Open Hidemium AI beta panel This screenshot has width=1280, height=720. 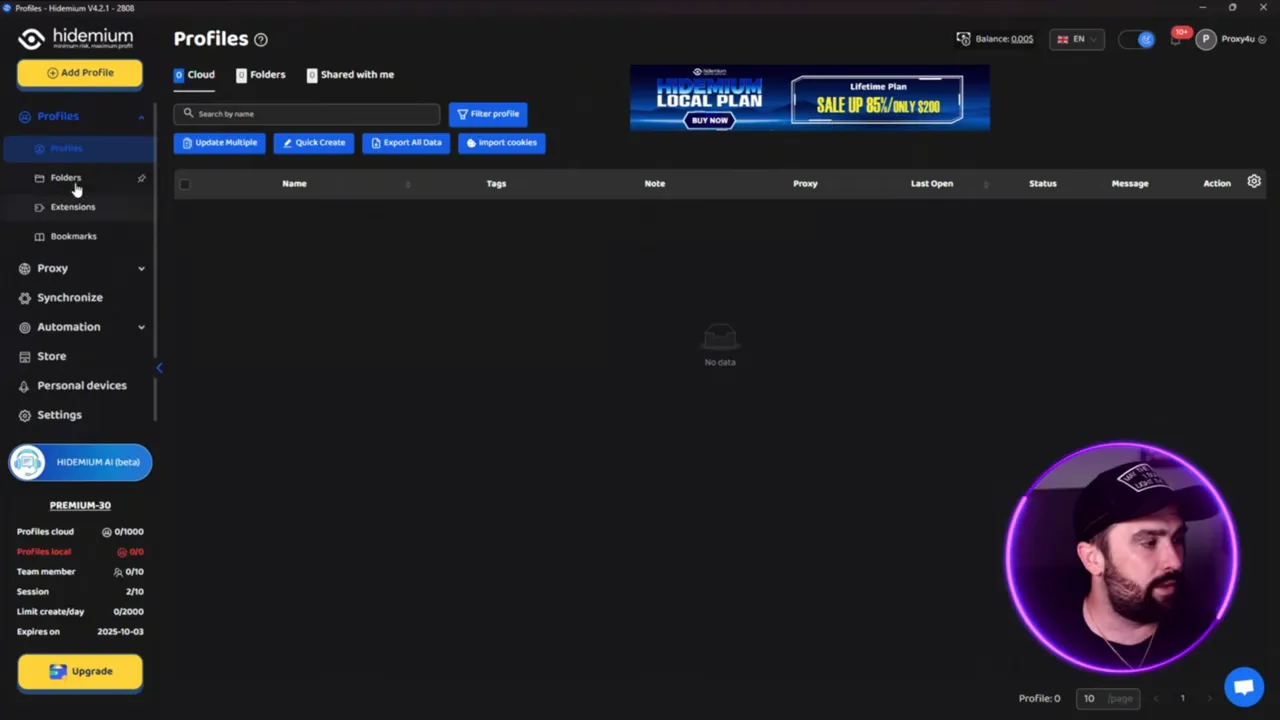tap(80, 461)
